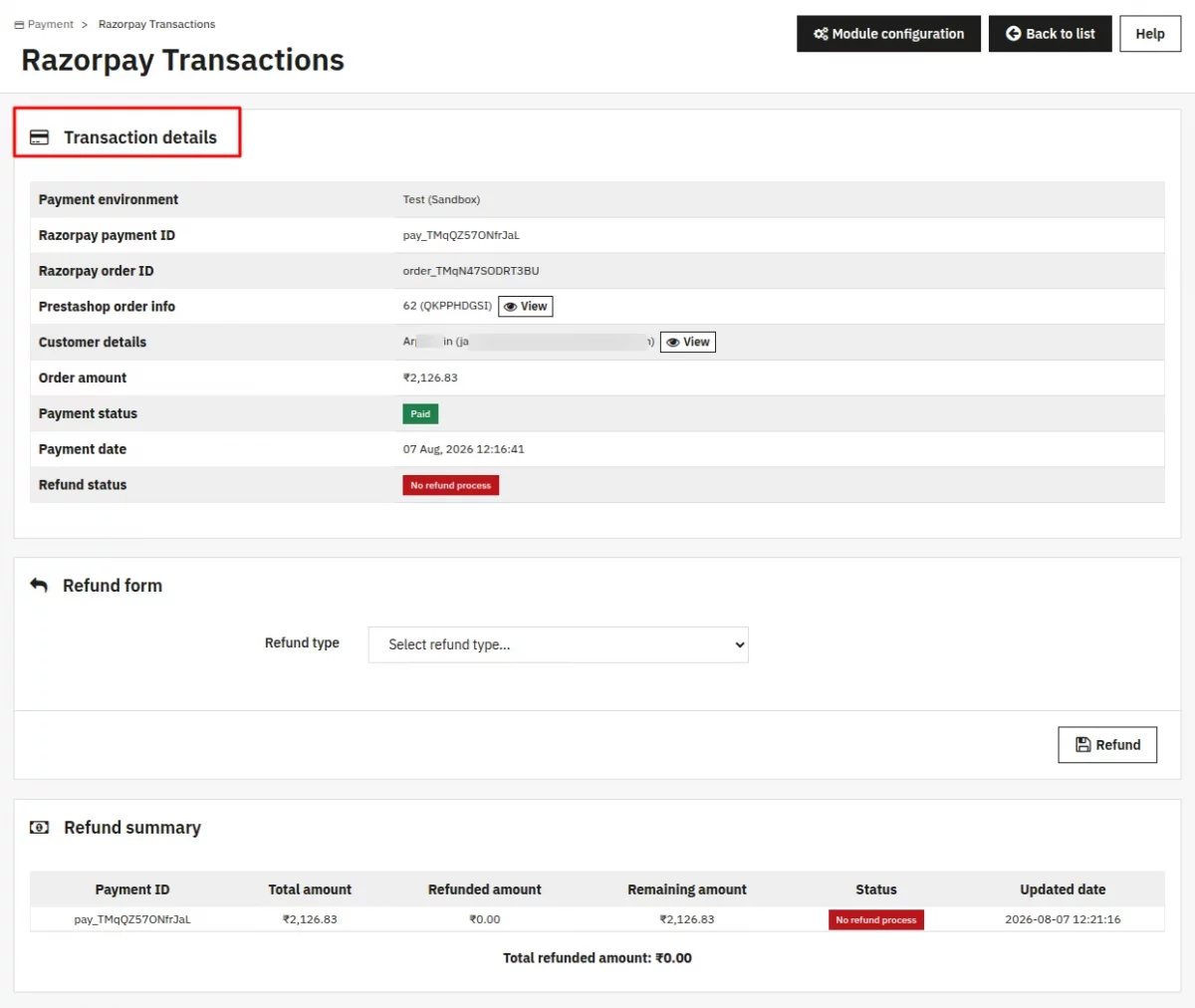Screen dimensions: 1195x1008
Task: Click the reply arrow icon beside Refund form
Action: pyautogui.click(x=39, y=585)
